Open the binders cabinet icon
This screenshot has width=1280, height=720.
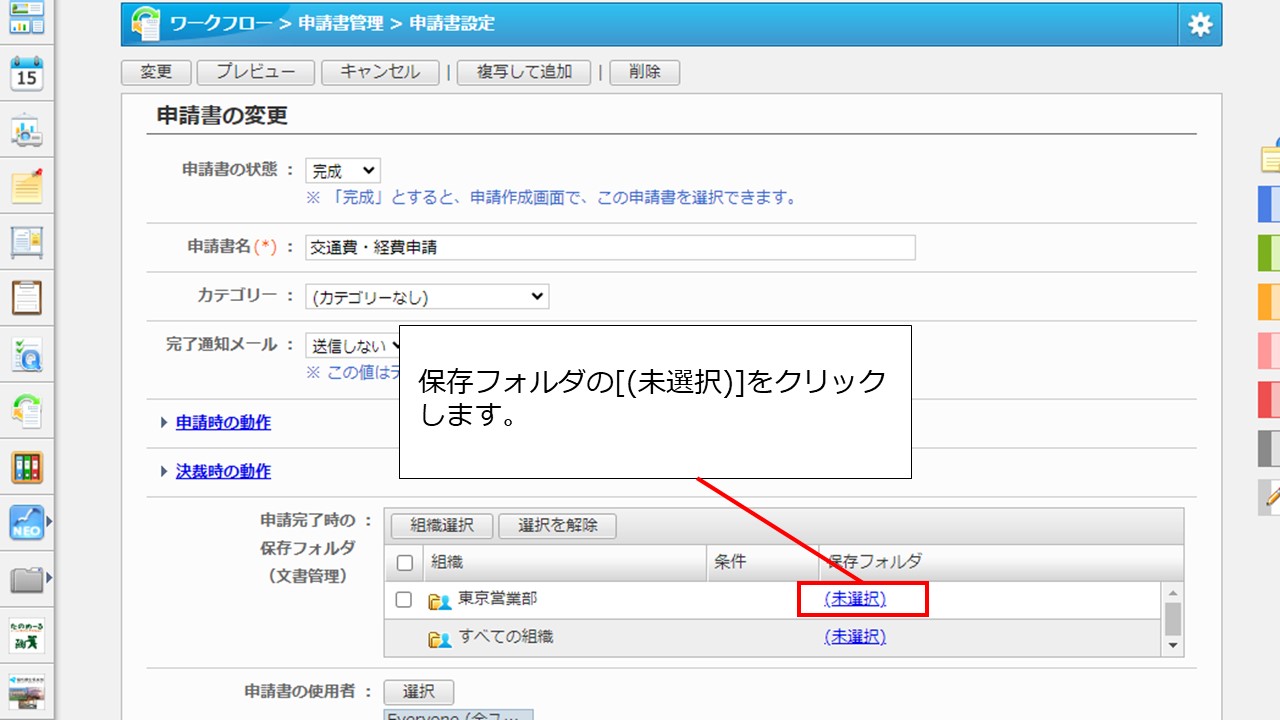[x=27, y=466]
